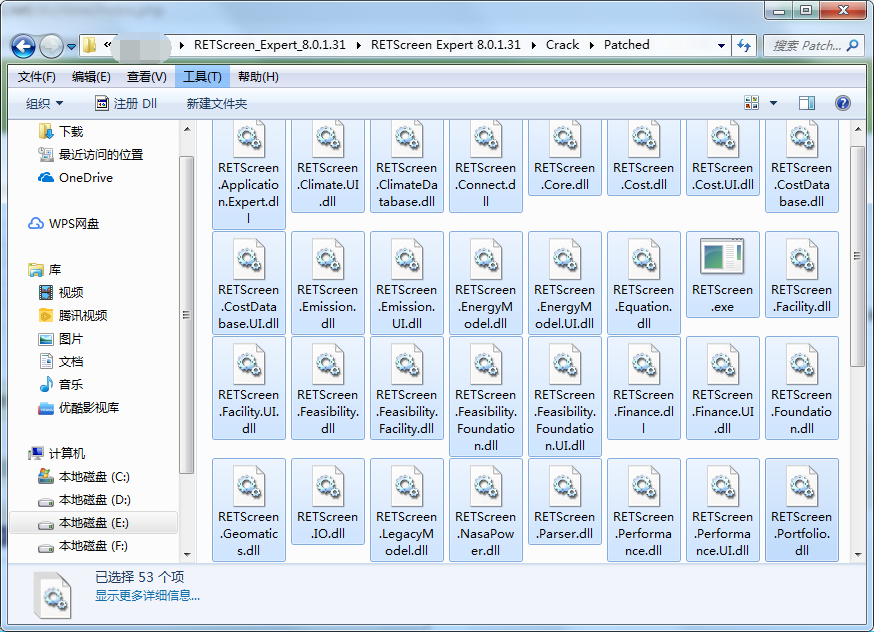Select RETScreen.EnergyModel.dll file
874x632 pixels.
click(485, 283)
